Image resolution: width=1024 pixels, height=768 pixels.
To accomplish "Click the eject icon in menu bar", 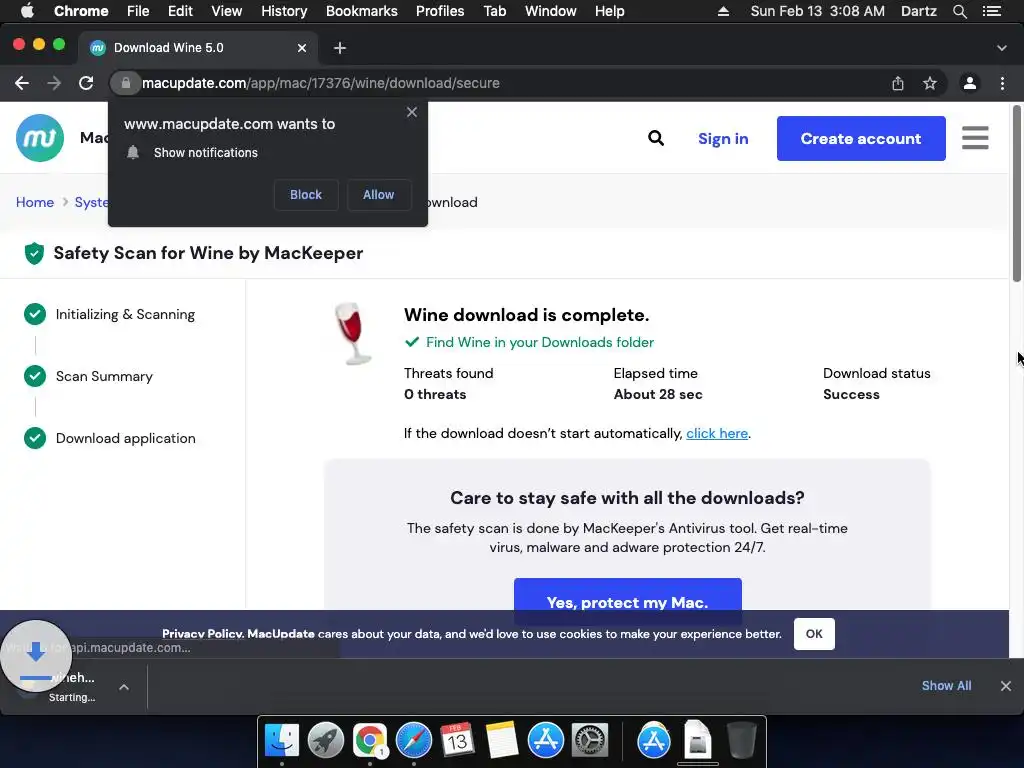I will click(723, 11).
